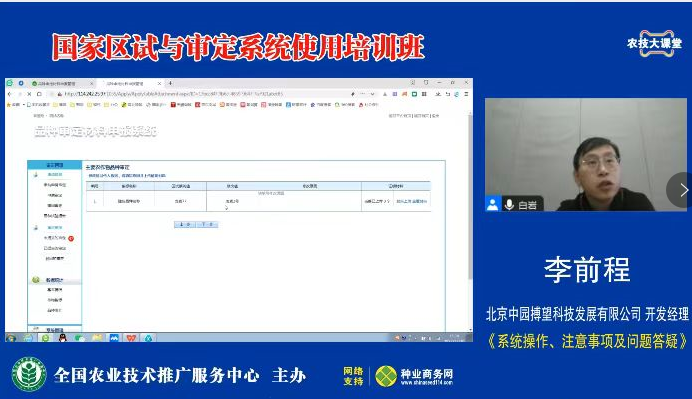Click the 360 browser taskbar icon
The height and width of the screenshot is (399, 692).
[45, 338]
